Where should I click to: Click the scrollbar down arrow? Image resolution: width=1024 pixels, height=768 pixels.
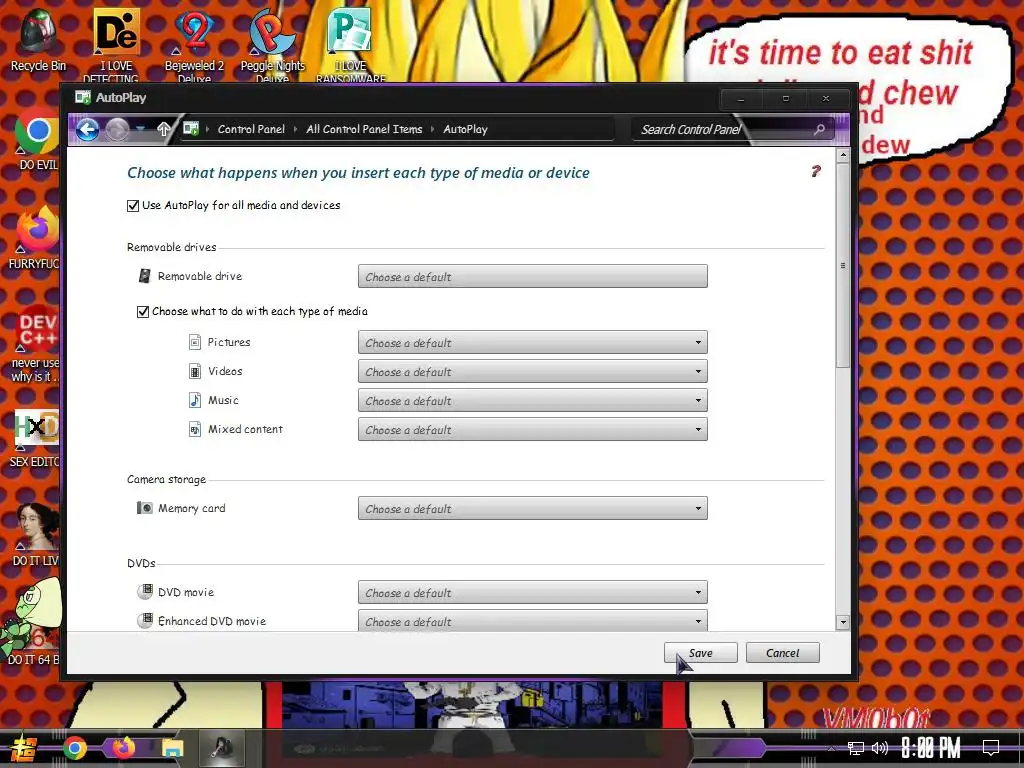(x=843, y=622)
